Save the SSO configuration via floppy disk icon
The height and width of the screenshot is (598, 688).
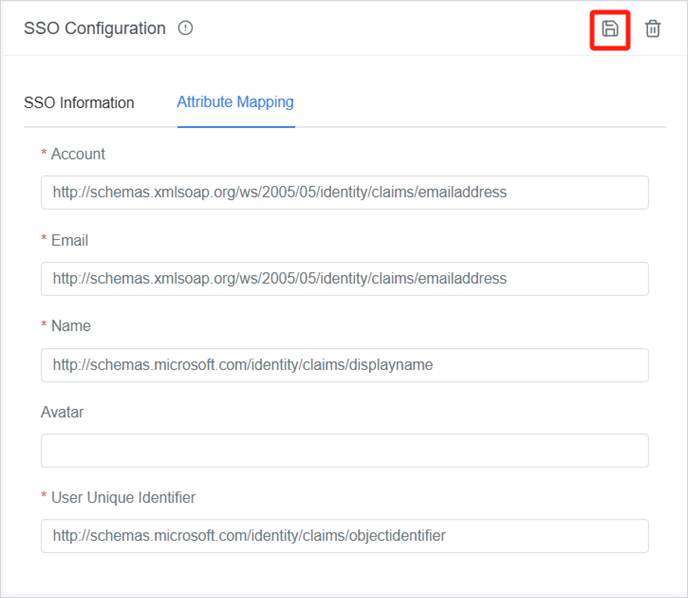coord(609,29)
